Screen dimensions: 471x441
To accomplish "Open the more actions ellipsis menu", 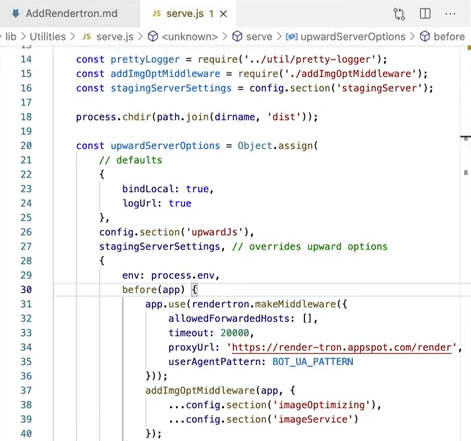I will 450,14.
